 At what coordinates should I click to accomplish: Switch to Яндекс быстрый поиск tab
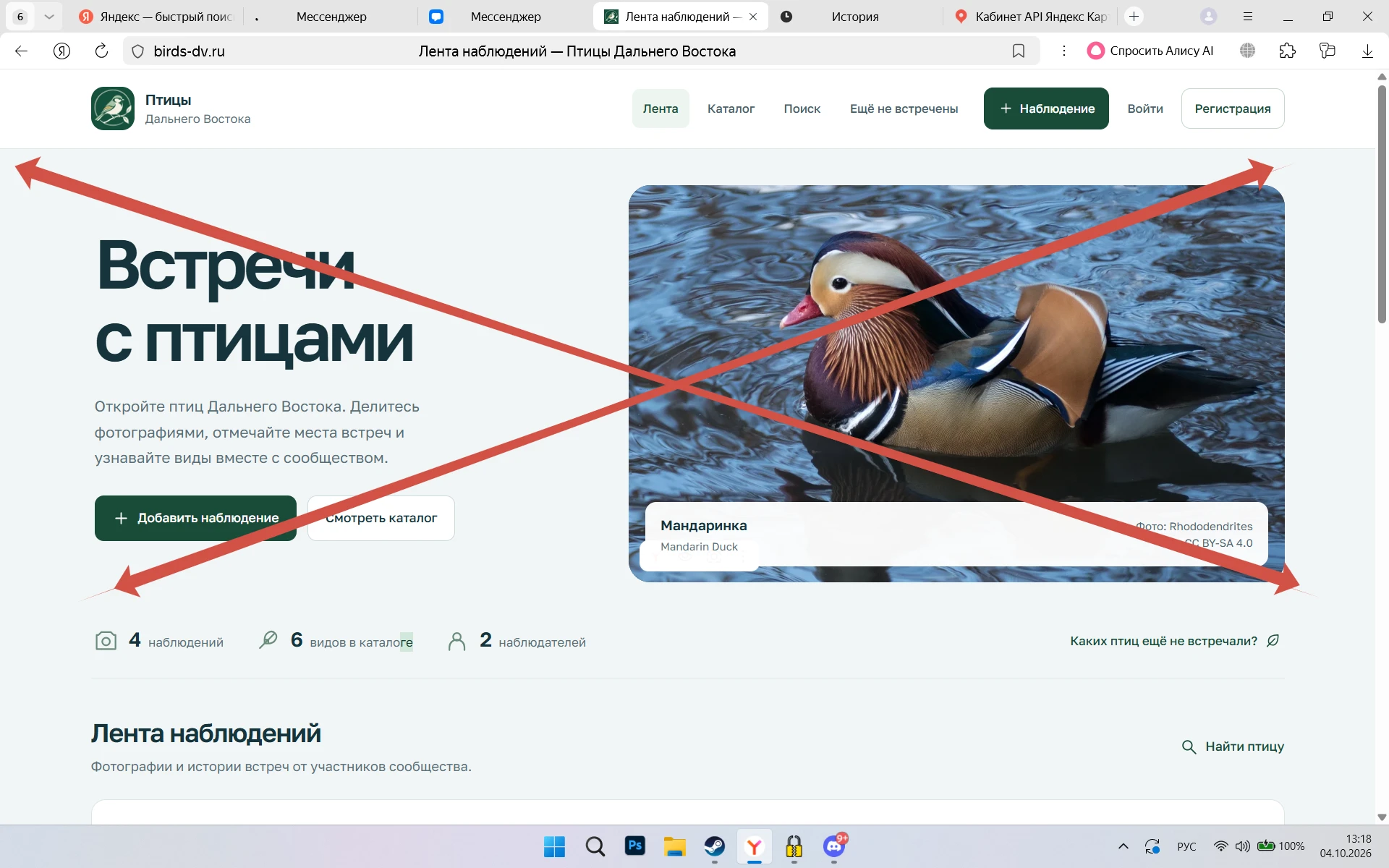156,17
